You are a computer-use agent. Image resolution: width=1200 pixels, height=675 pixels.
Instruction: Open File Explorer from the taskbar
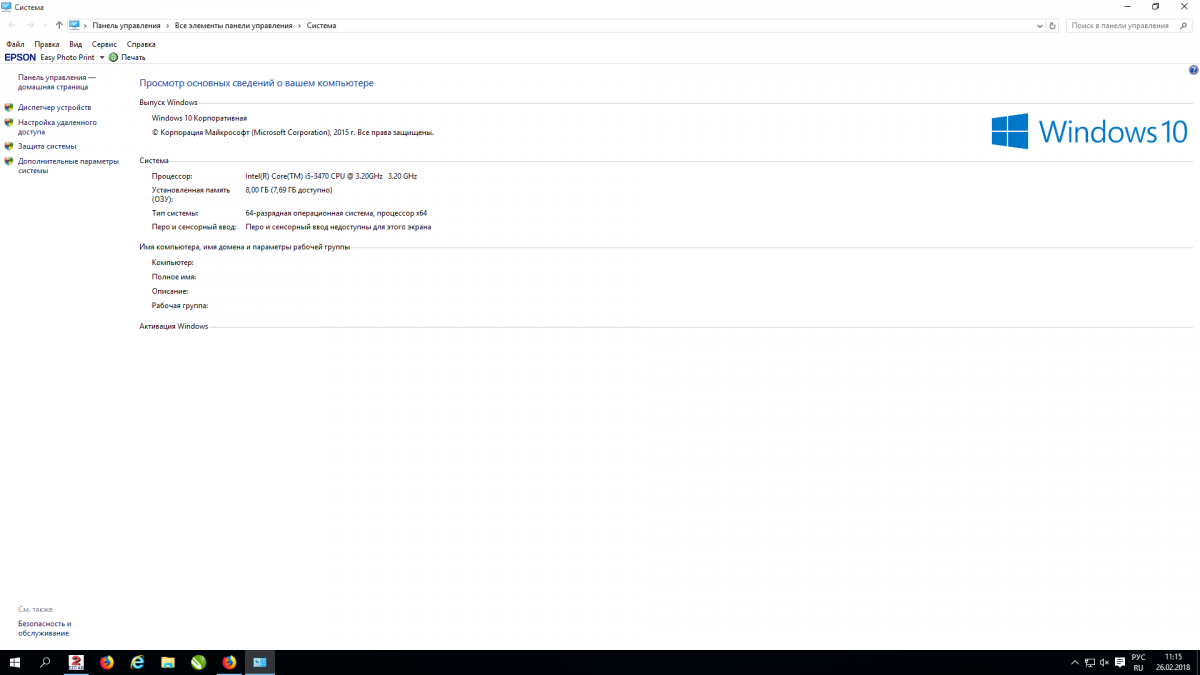point(168,662)
